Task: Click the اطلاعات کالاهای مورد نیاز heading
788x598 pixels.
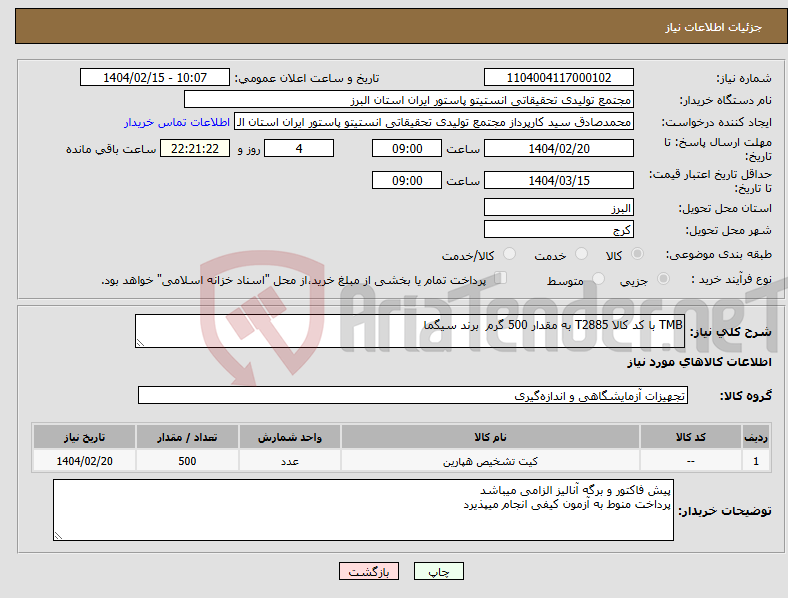Action: 699,362
